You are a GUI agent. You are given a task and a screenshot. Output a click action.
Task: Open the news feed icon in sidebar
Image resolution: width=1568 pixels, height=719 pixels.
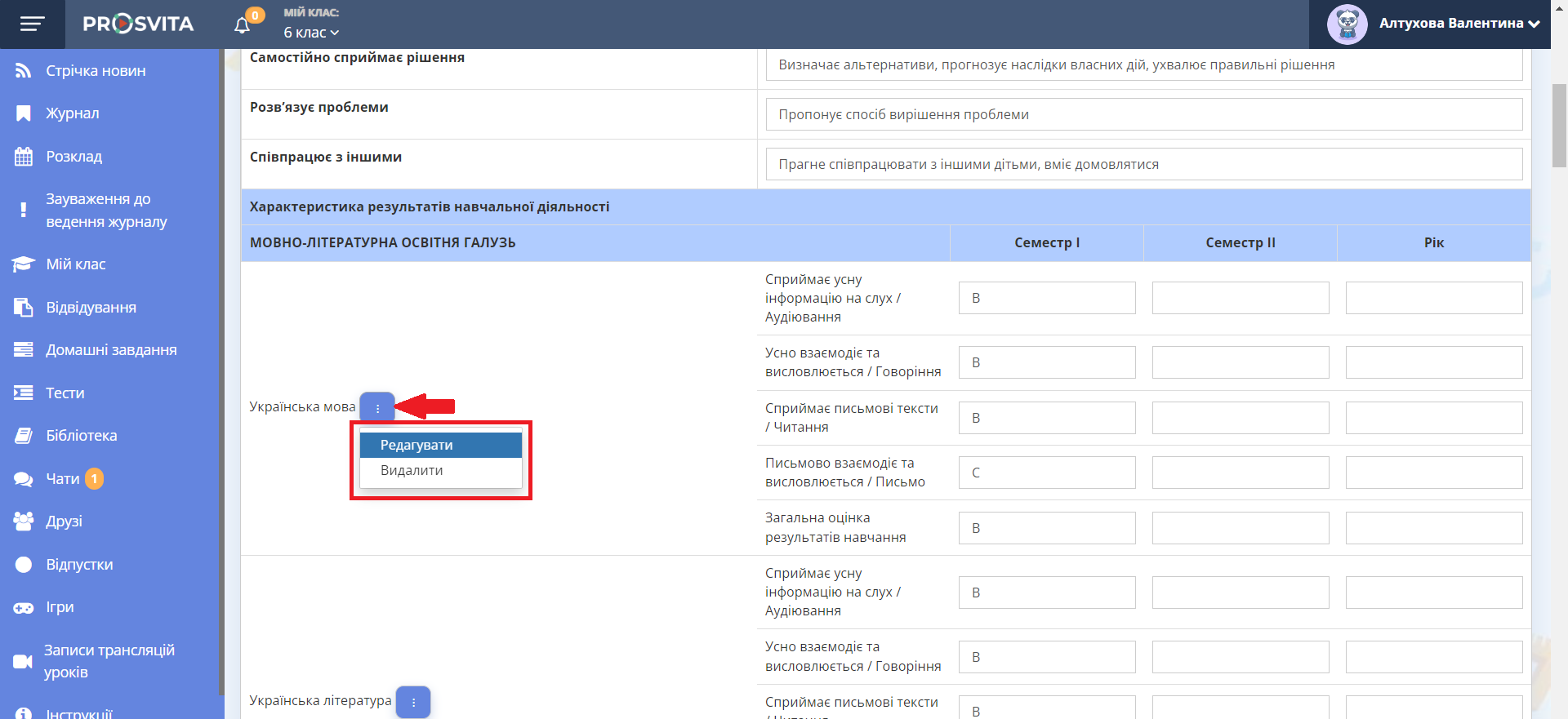[23, 71]
